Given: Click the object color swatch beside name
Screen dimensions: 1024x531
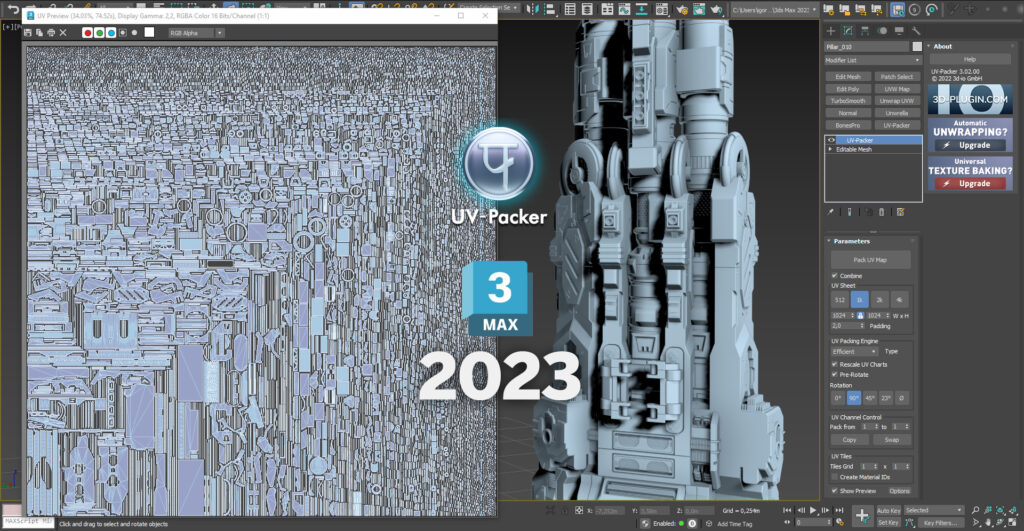Looking at the screenshot, I should 917,47.
